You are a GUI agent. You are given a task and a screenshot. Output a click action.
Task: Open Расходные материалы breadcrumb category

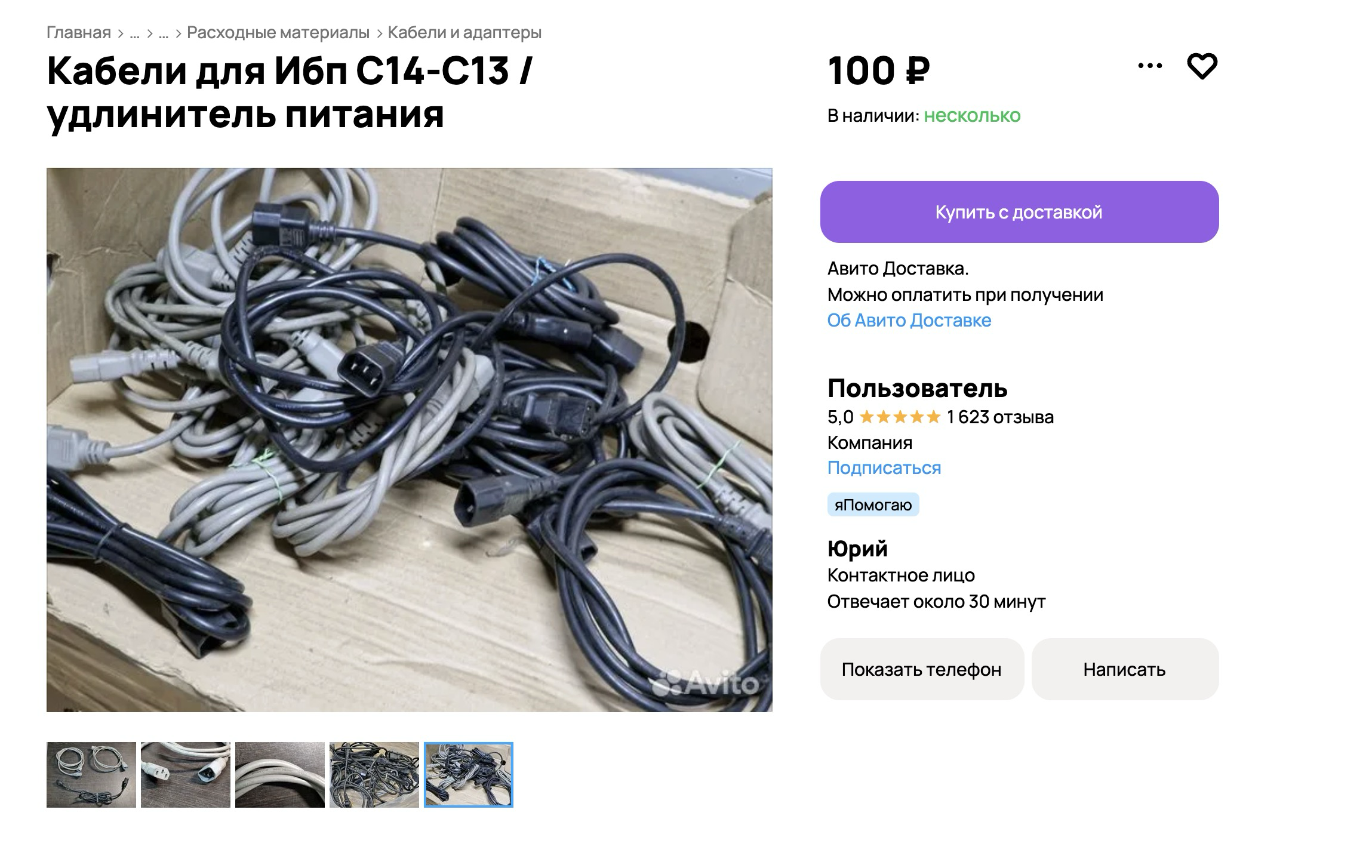(278, 32)
